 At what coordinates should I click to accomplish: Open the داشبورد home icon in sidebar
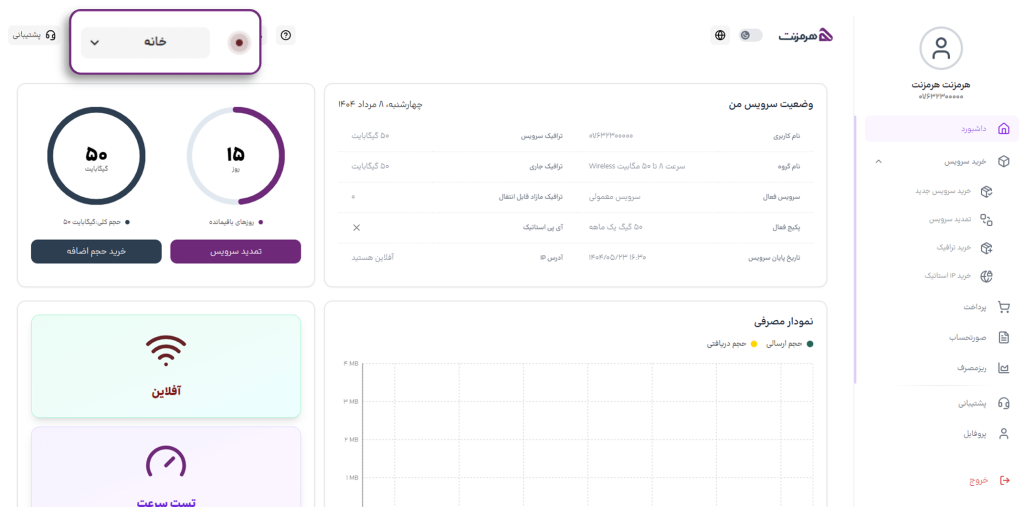1004,129
